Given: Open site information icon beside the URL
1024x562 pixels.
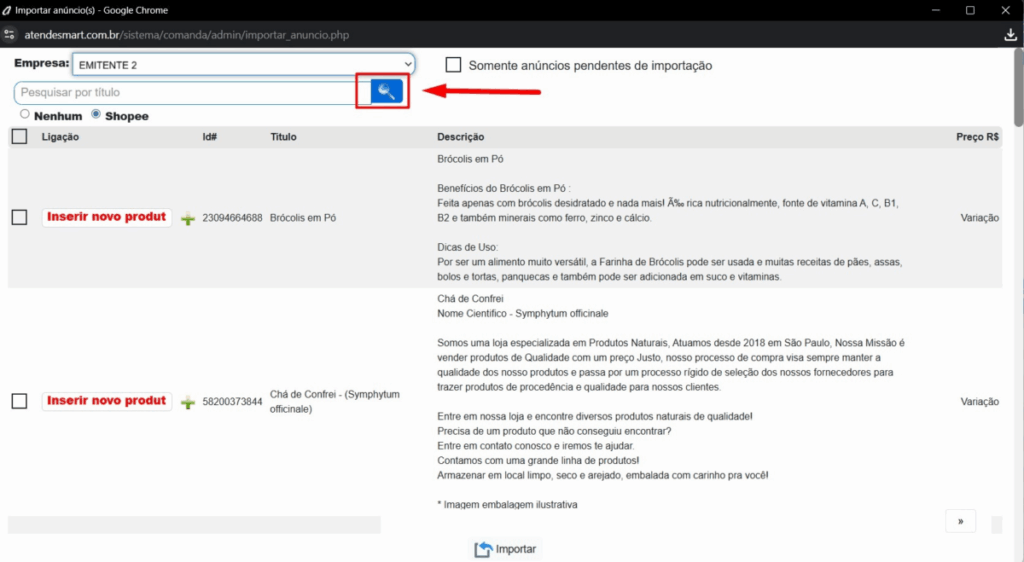Looking at the screenshot, I should tap(10, 35).
